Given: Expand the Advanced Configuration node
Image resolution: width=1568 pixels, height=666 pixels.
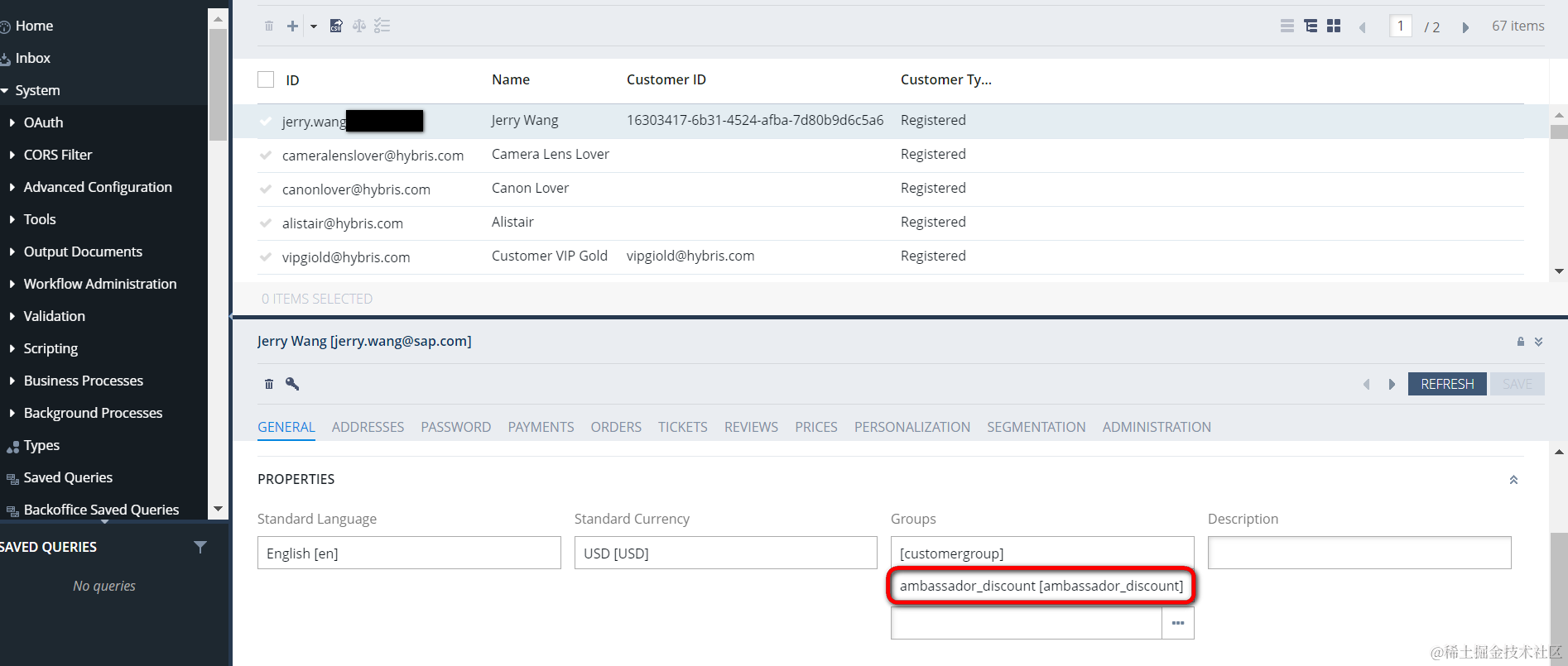Looking at the screenshot, I should (12, 187).
